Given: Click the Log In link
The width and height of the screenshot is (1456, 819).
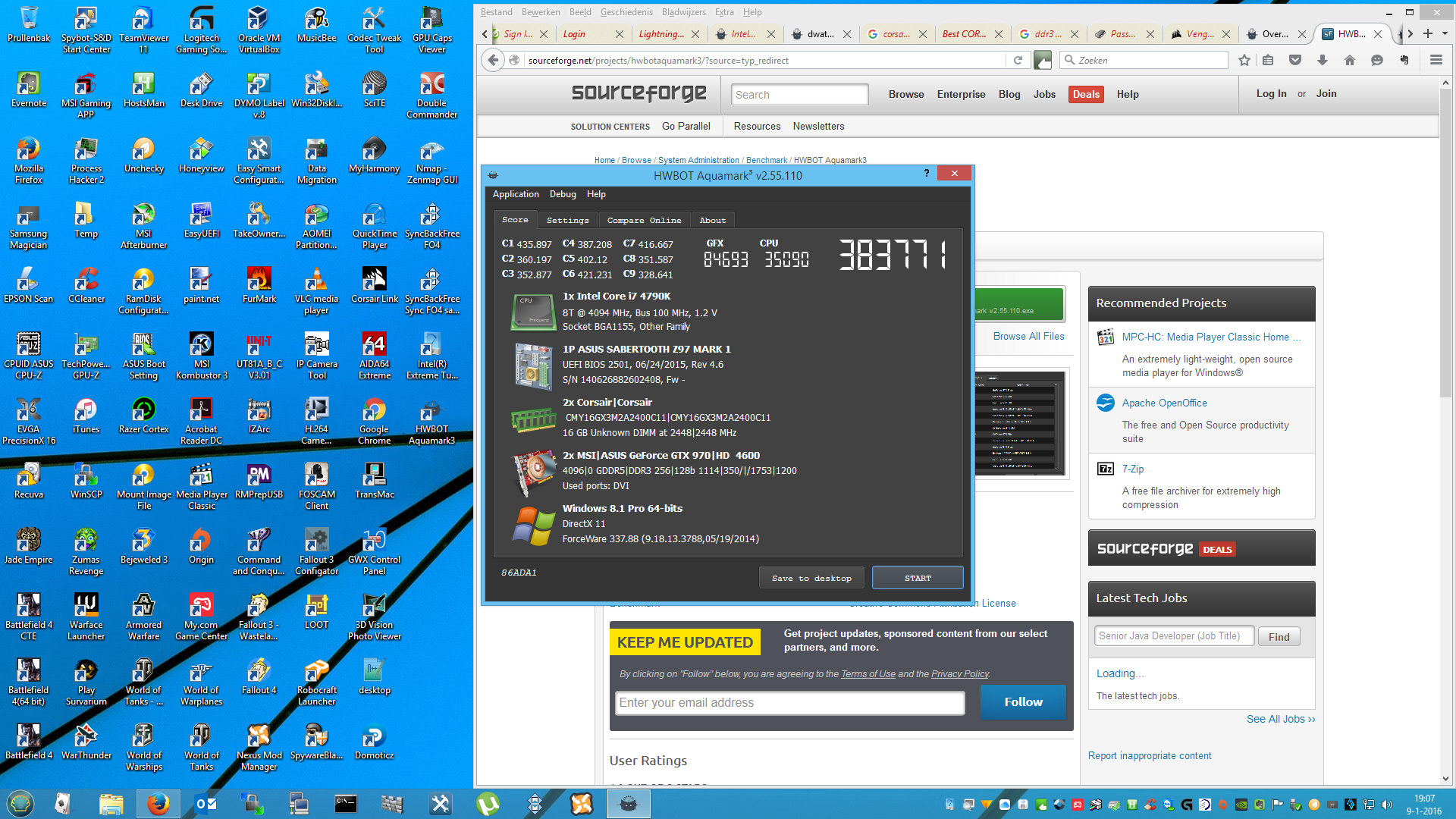Looking at the screenshot, I should pyautogui.click(x=1271, y=93).
